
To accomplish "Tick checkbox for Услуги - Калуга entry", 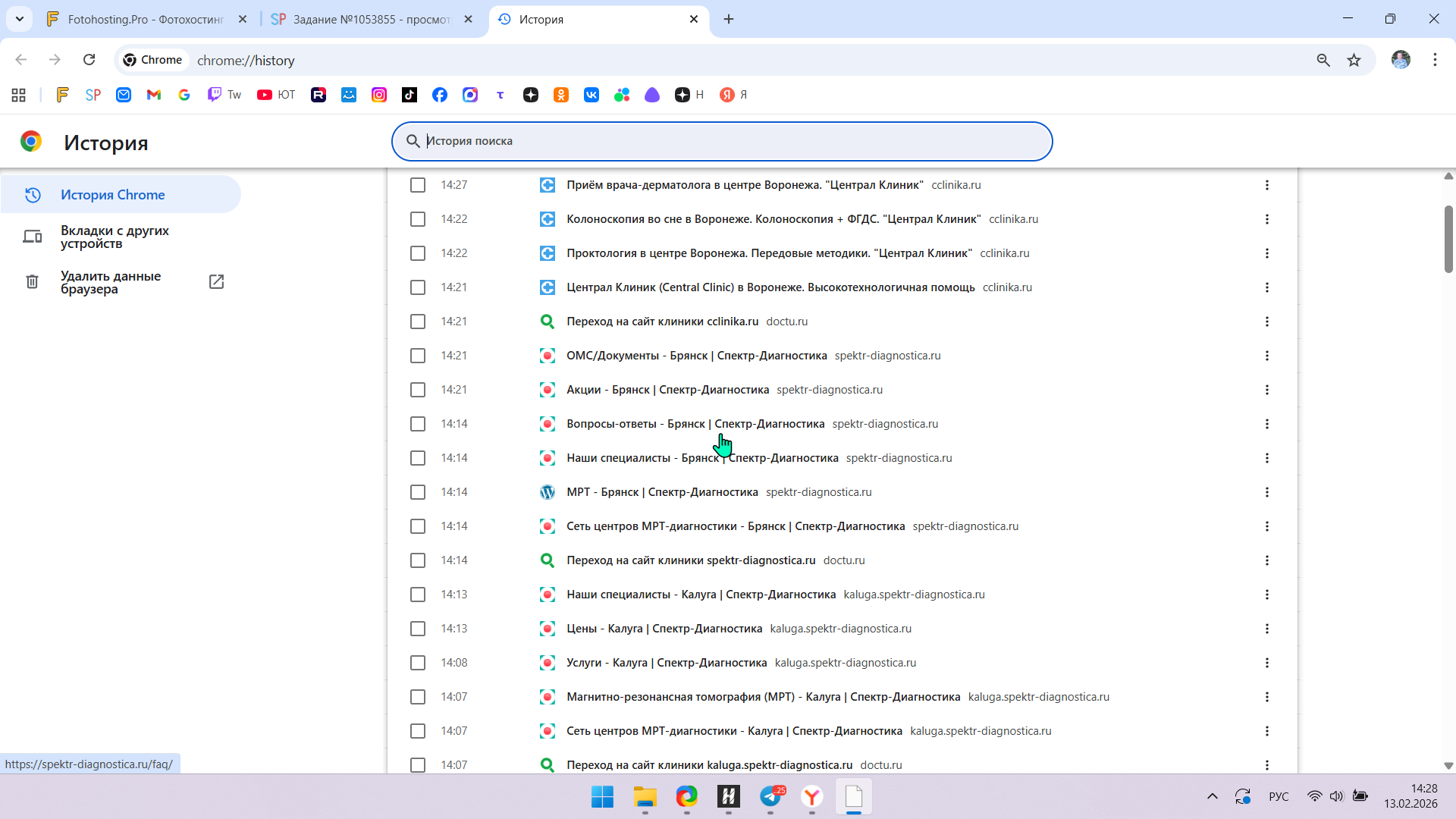I will [418, 663].
